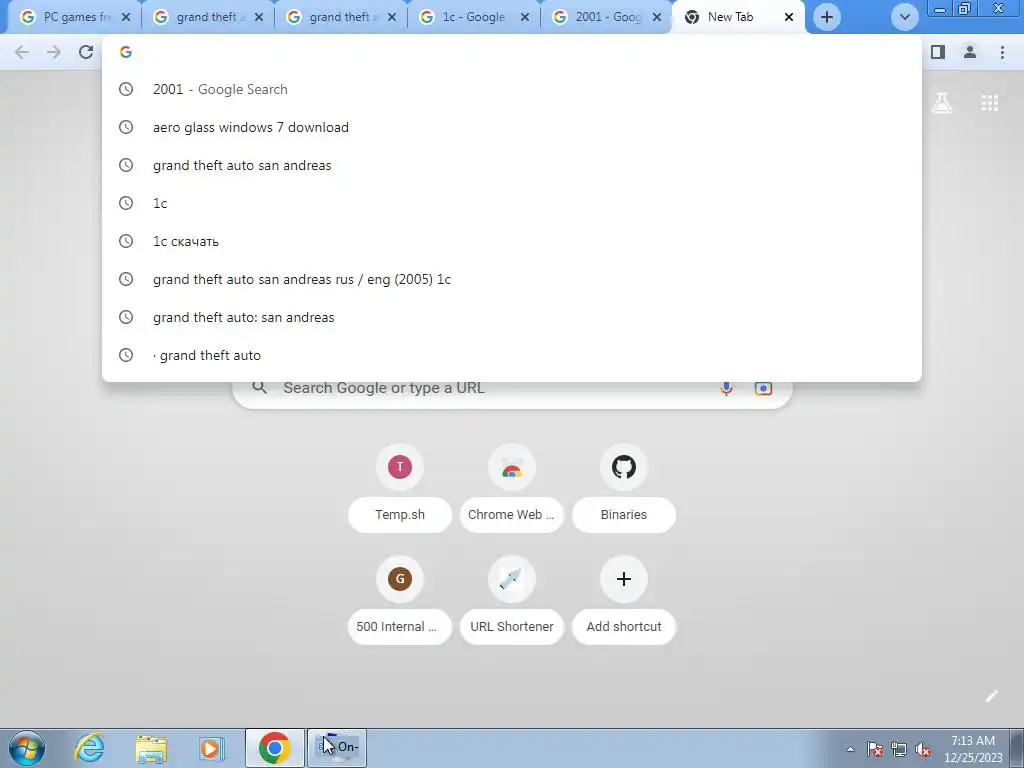Open the Chrome Web Store shortcut
This screenshot has width=1024, height=768.
tap(511, 487)
